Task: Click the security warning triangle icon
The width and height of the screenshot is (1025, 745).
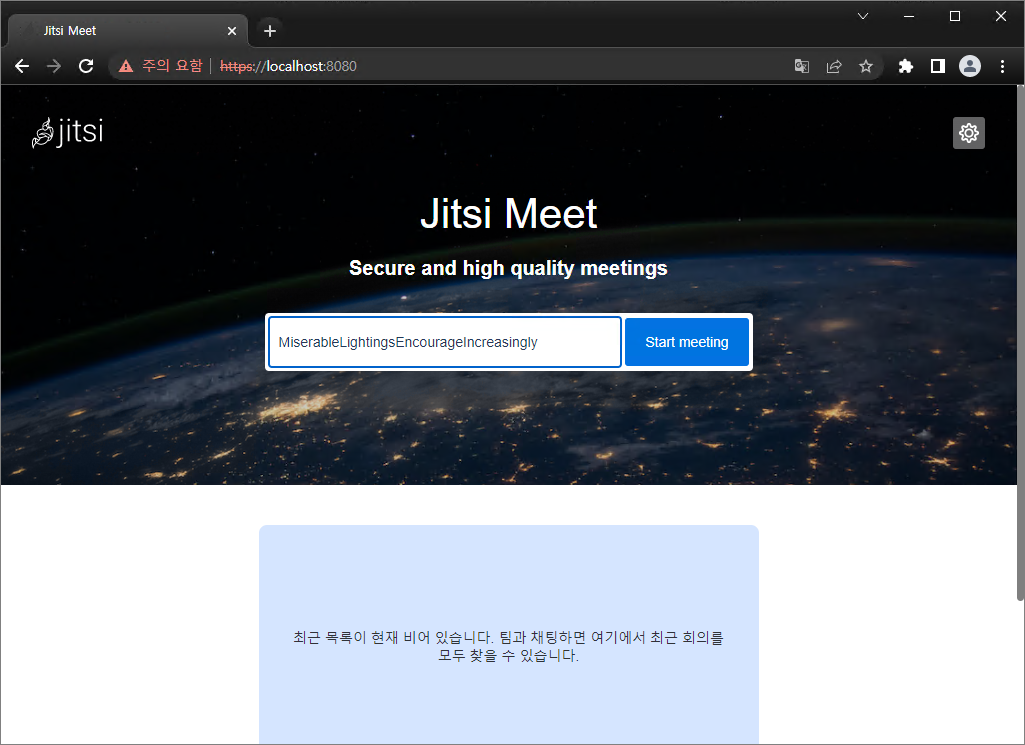Action: (x=126, y=66)
